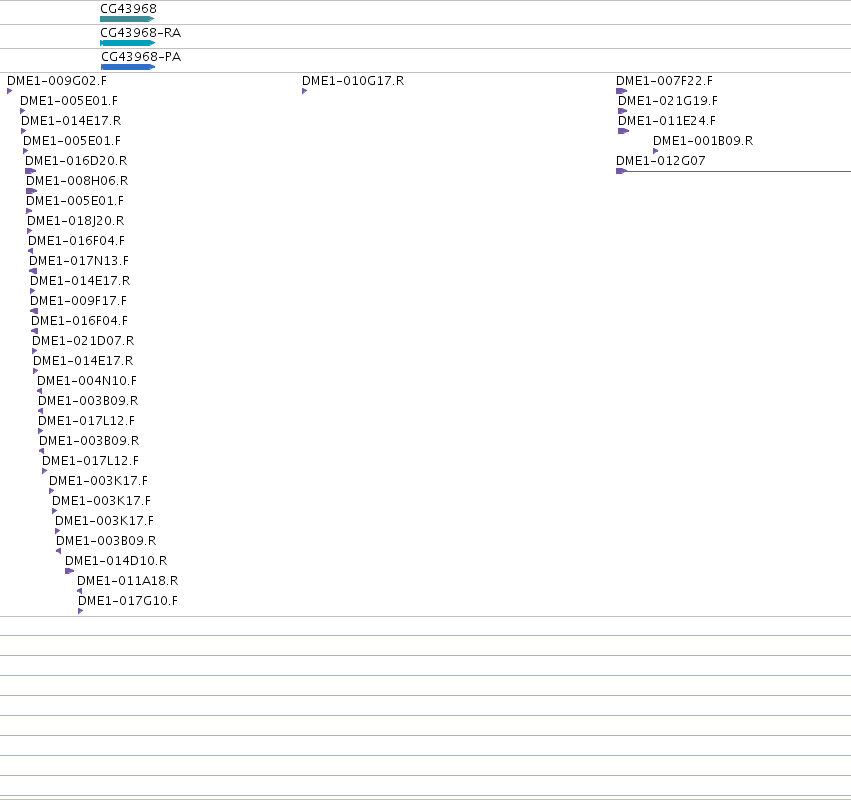Select feature label DME1-009G02.F
Screen dimensions: 851x800
coord(57,81)
